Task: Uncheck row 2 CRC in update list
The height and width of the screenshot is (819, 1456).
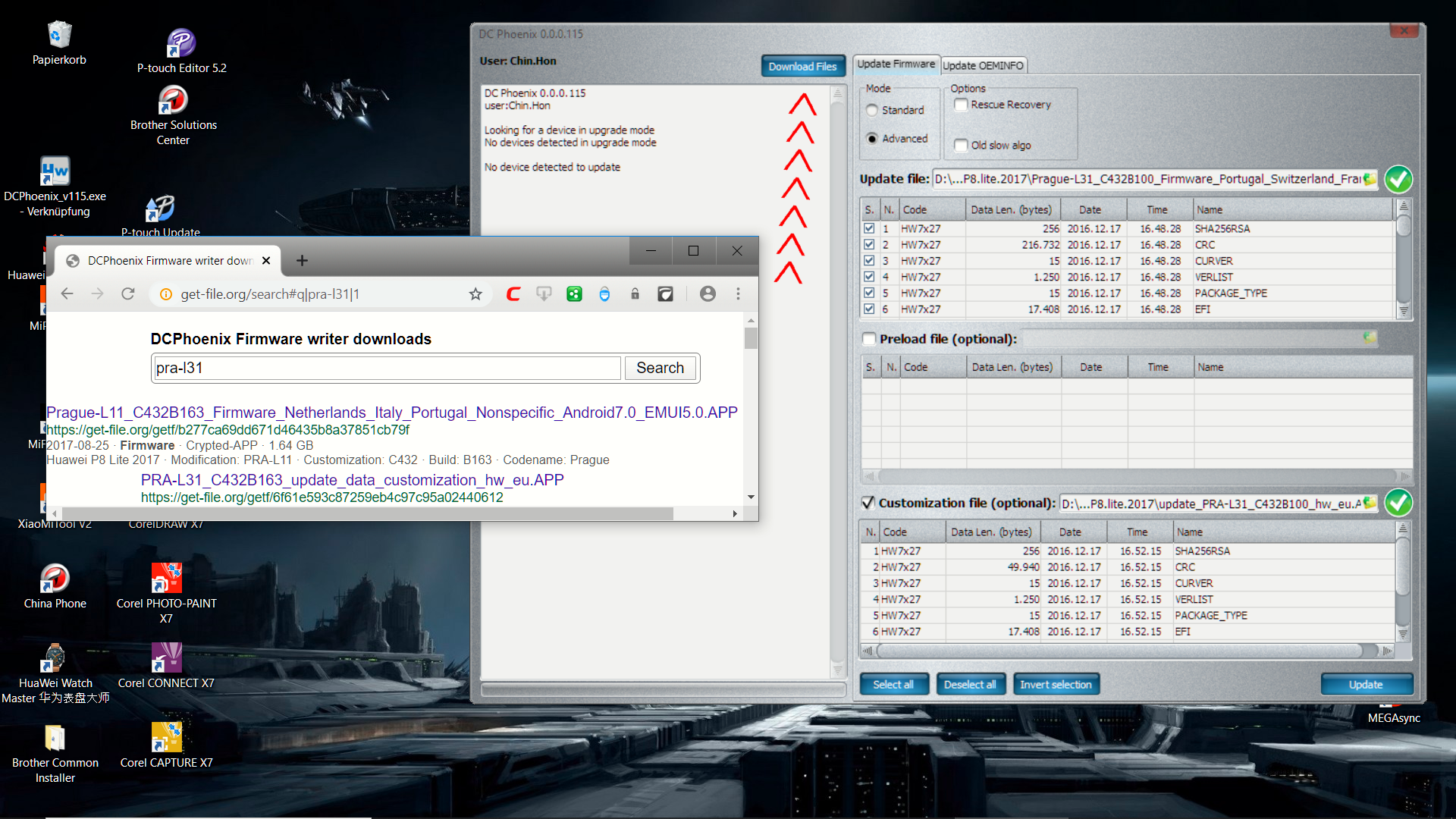Action: (x=869, y=244)
